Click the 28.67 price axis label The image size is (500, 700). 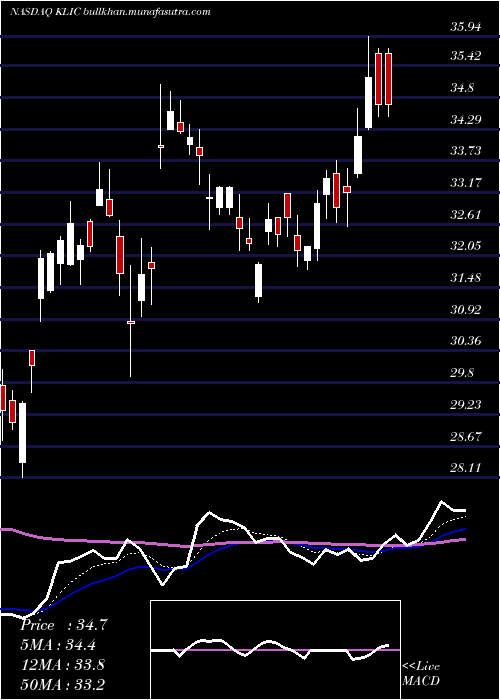pyautogui.click(x=466, y=436)
